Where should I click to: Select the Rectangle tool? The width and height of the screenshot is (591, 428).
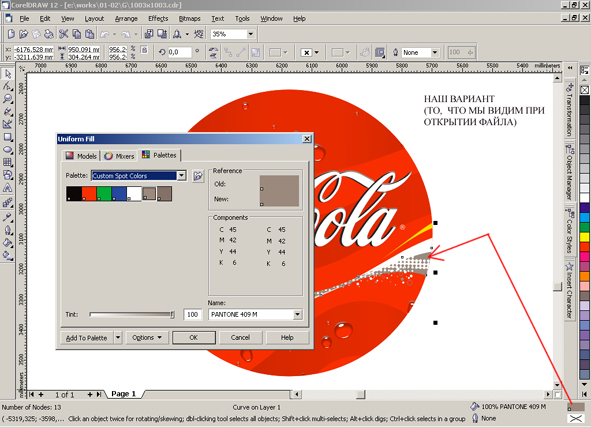click(8, 137)
